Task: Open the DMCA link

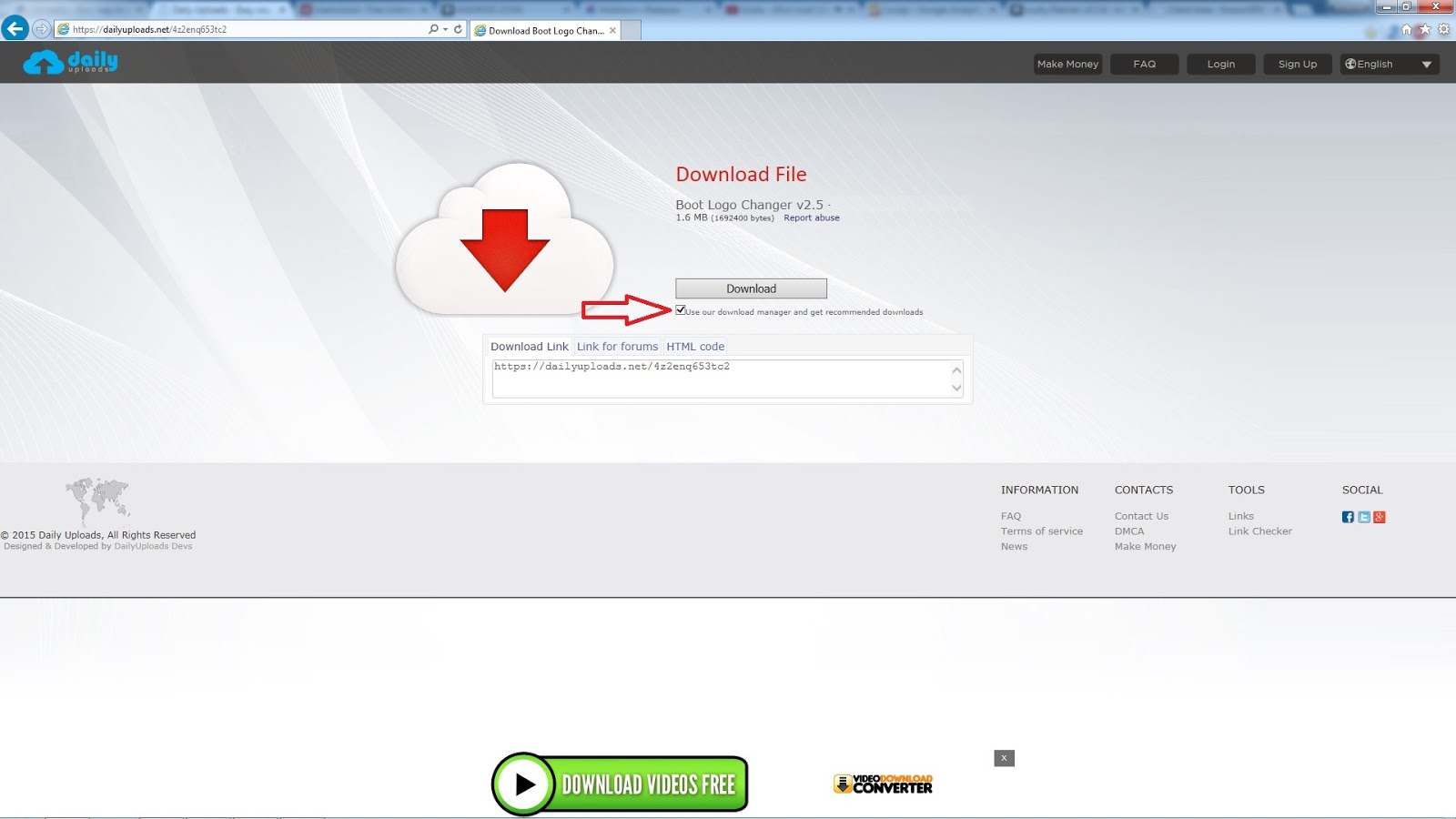Action: [1129, 531]
